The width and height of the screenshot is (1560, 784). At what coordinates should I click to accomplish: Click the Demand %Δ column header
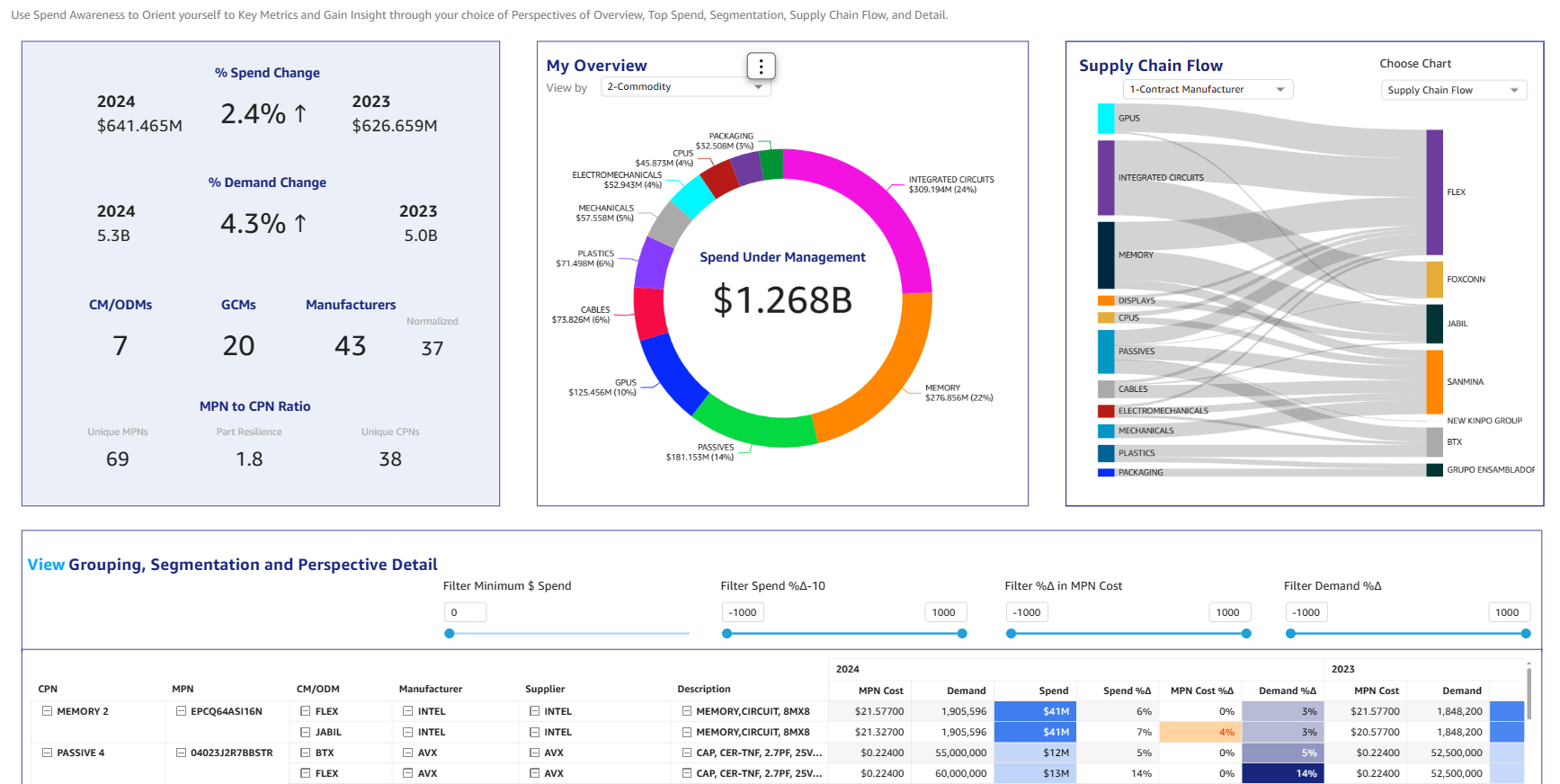[1287, 690]
